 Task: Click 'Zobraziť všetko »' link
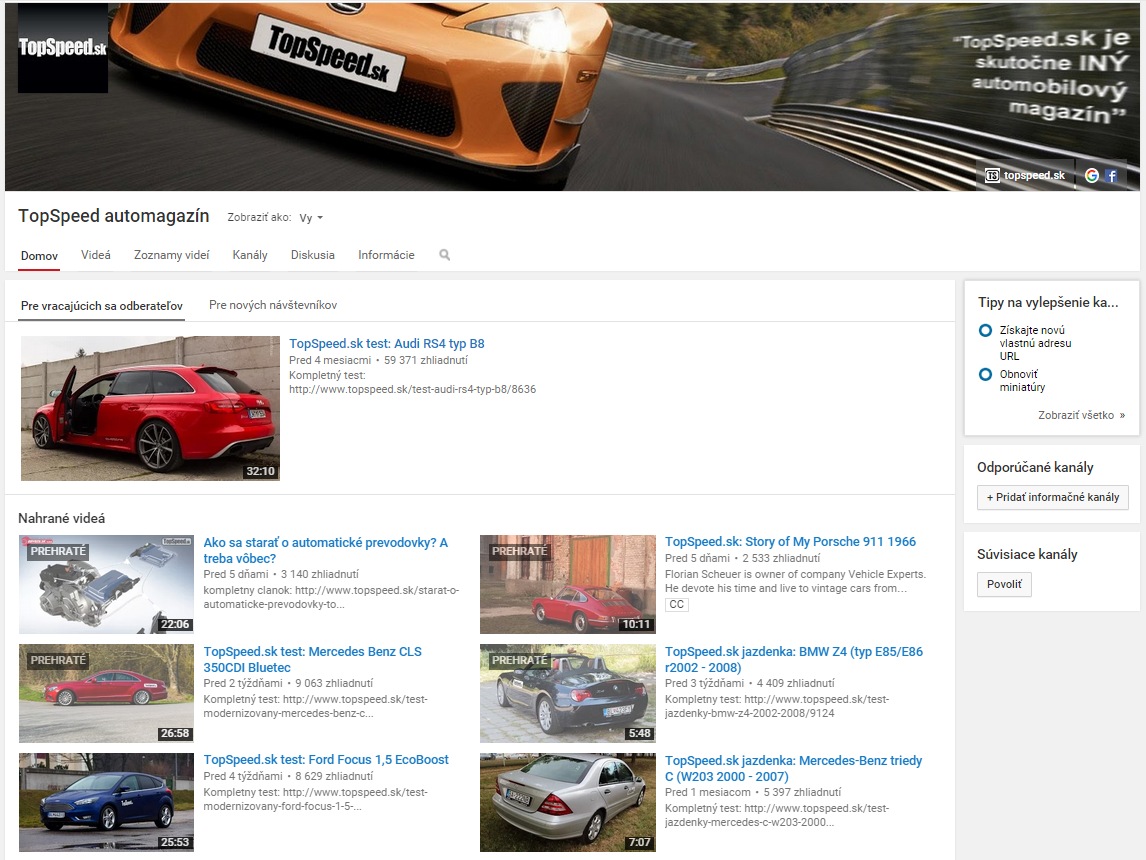coord(1081,415)
